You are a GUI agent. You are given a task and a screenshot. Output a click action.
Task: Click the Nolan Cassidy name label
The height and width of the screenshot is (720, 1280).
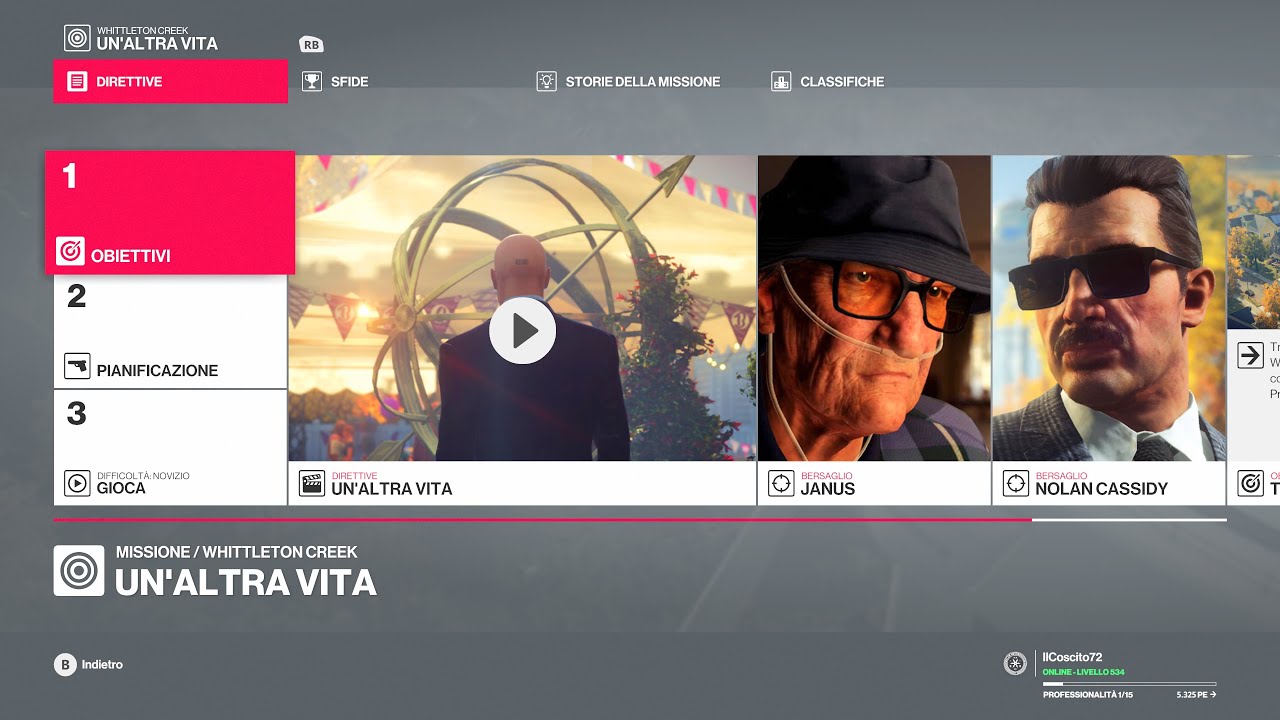click(1102, 489)
